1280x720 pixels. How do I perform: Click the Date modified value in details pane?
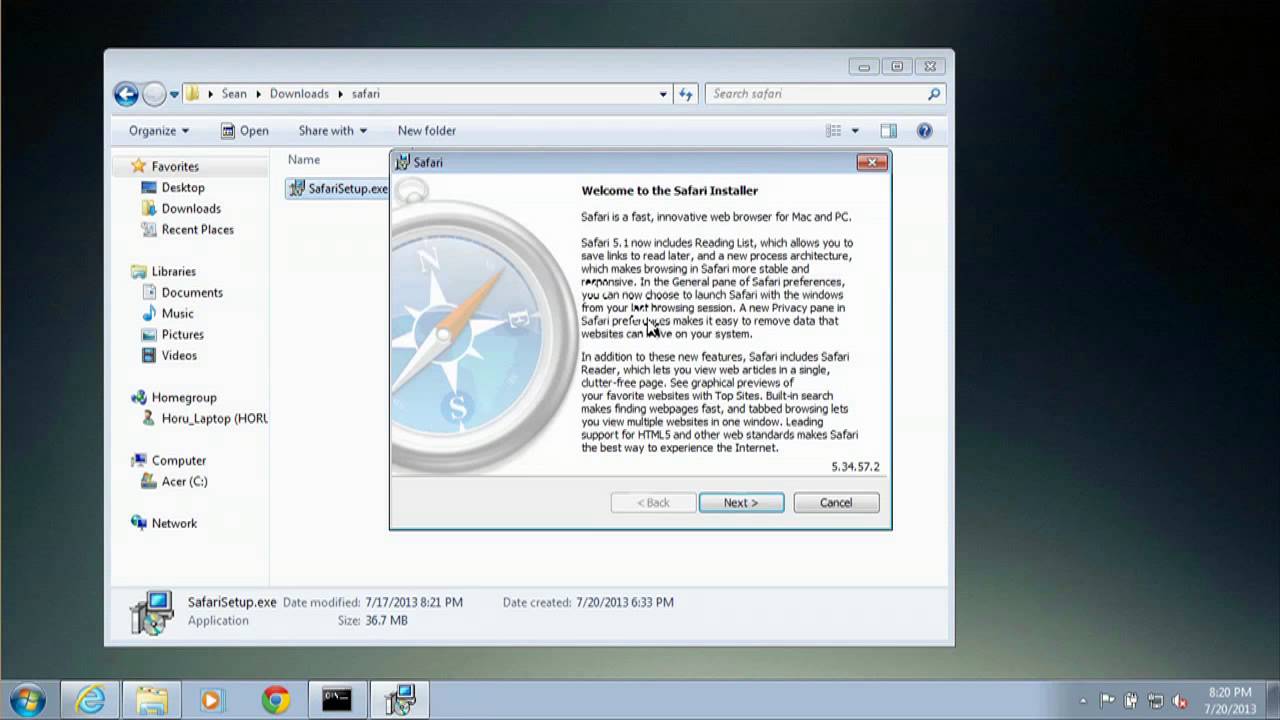[414, 603]
